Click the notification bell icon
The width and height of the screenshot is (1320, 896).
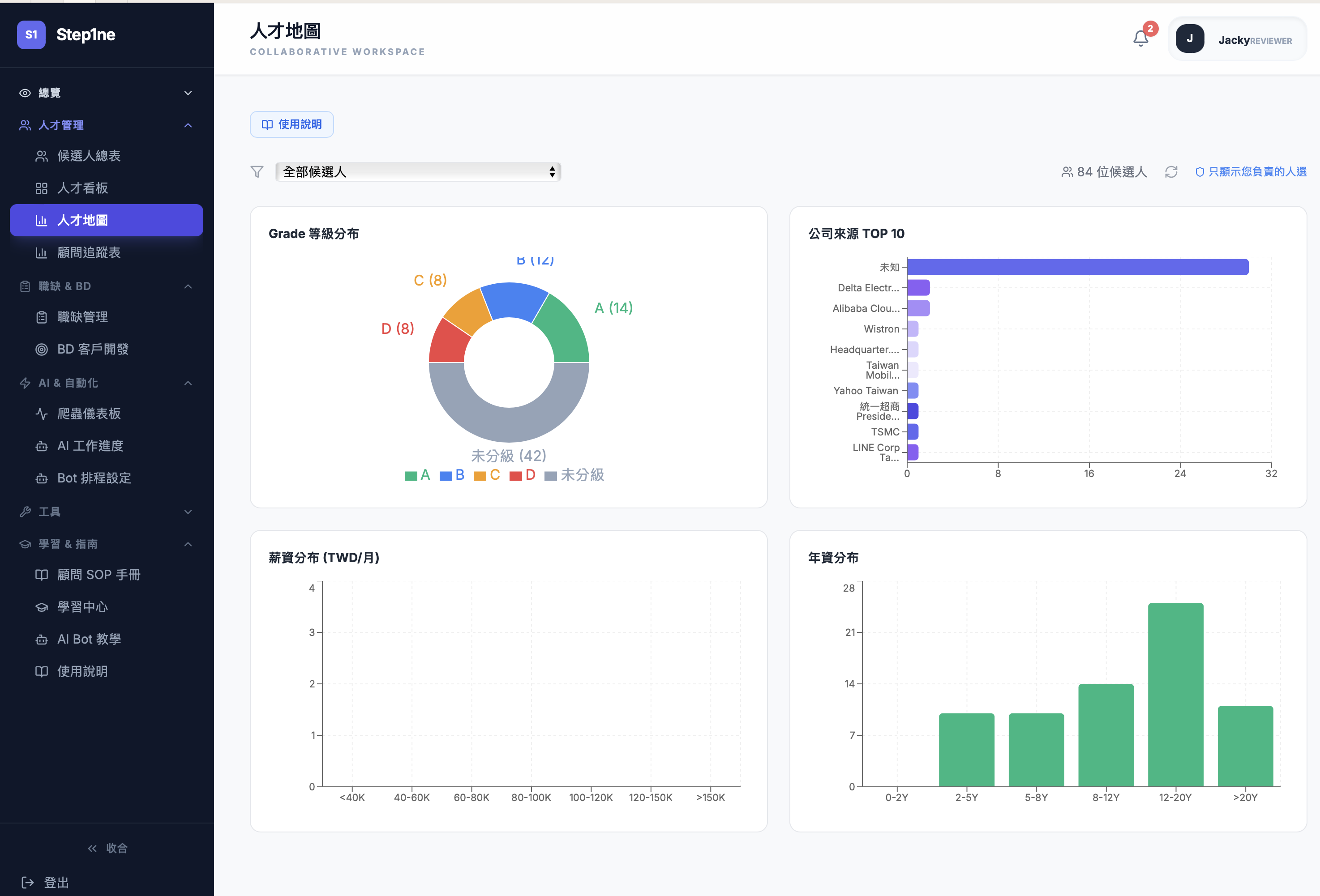[1140, 38]
